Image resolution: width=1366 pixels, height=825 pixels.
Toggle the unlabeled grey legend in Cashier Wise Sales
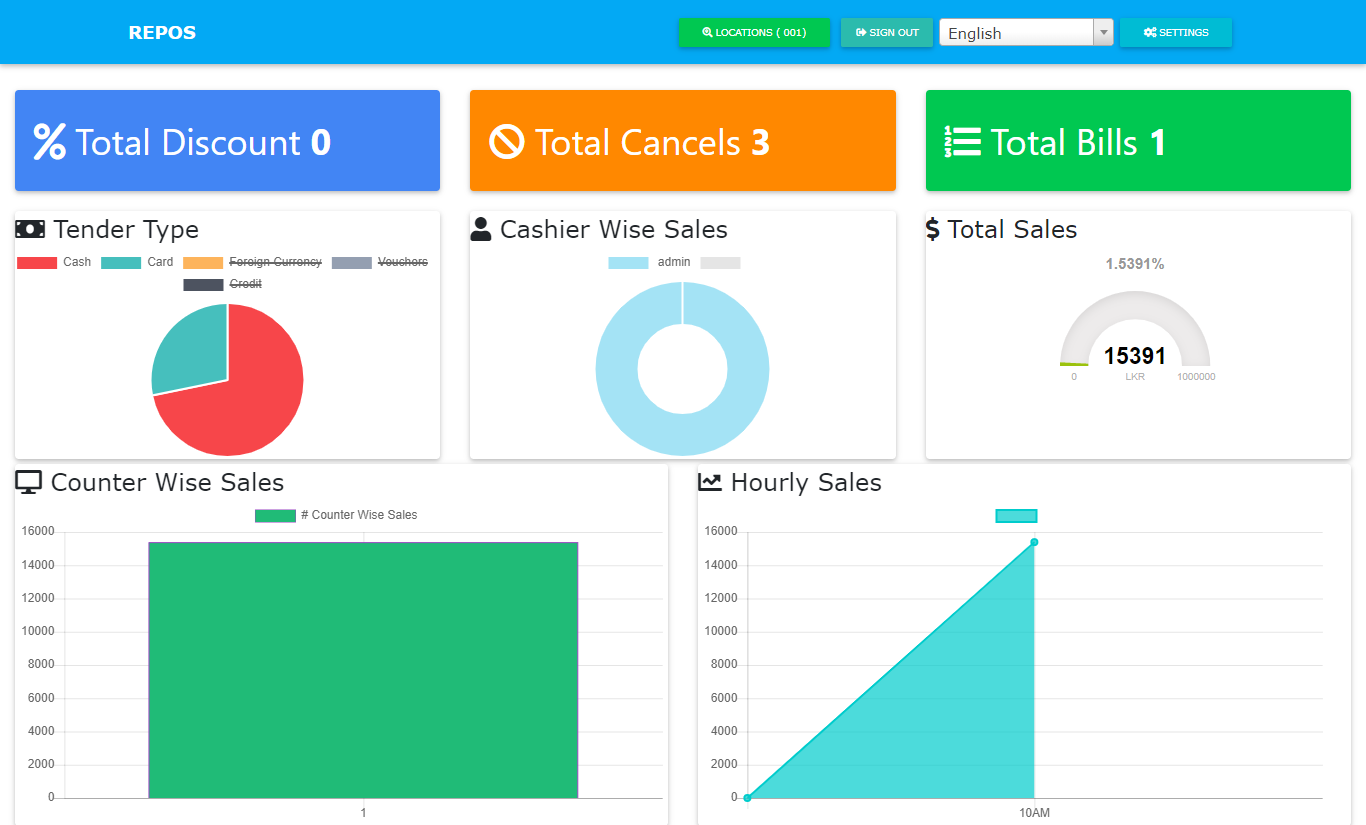tap(720, 262)
